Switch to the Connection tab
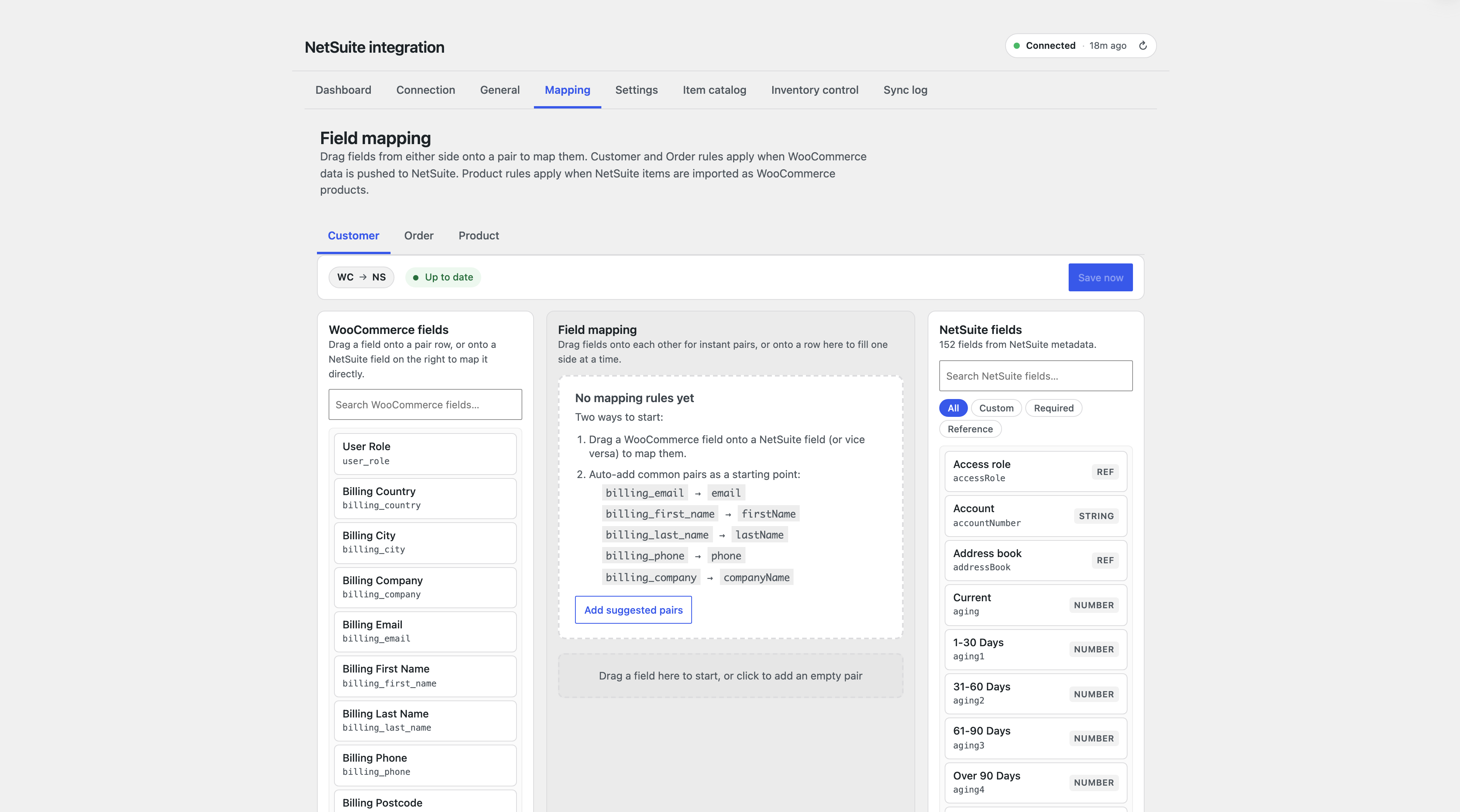Screen dimensions: 1460x812 pyautogui.click(x=426, y=90)
